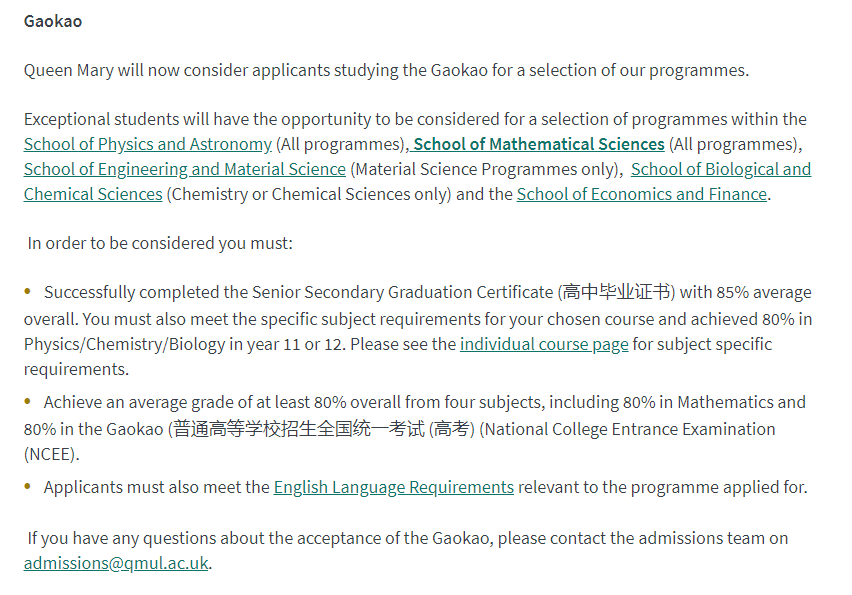Open School of Physics and Astronomy link

(147, 144)
